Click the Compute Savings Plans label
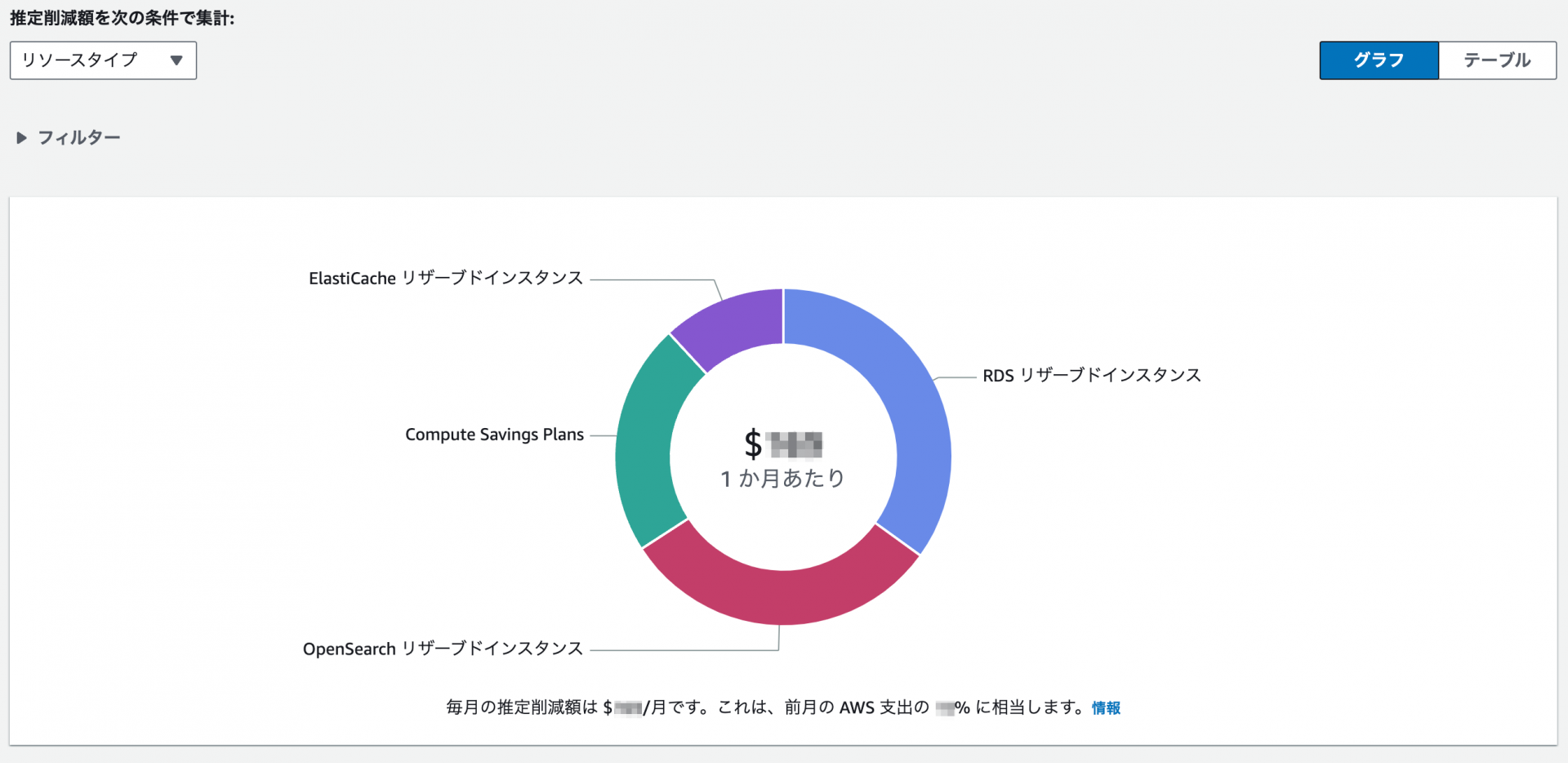The height and width of the screenshot is (763, 1568). coord(494,434)
